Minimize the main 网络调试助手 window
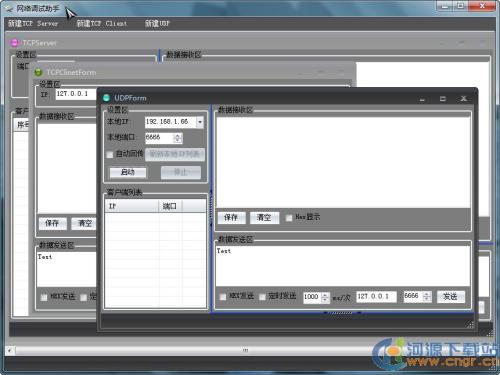The image size is (500, 375). click(x=445, y=6)
